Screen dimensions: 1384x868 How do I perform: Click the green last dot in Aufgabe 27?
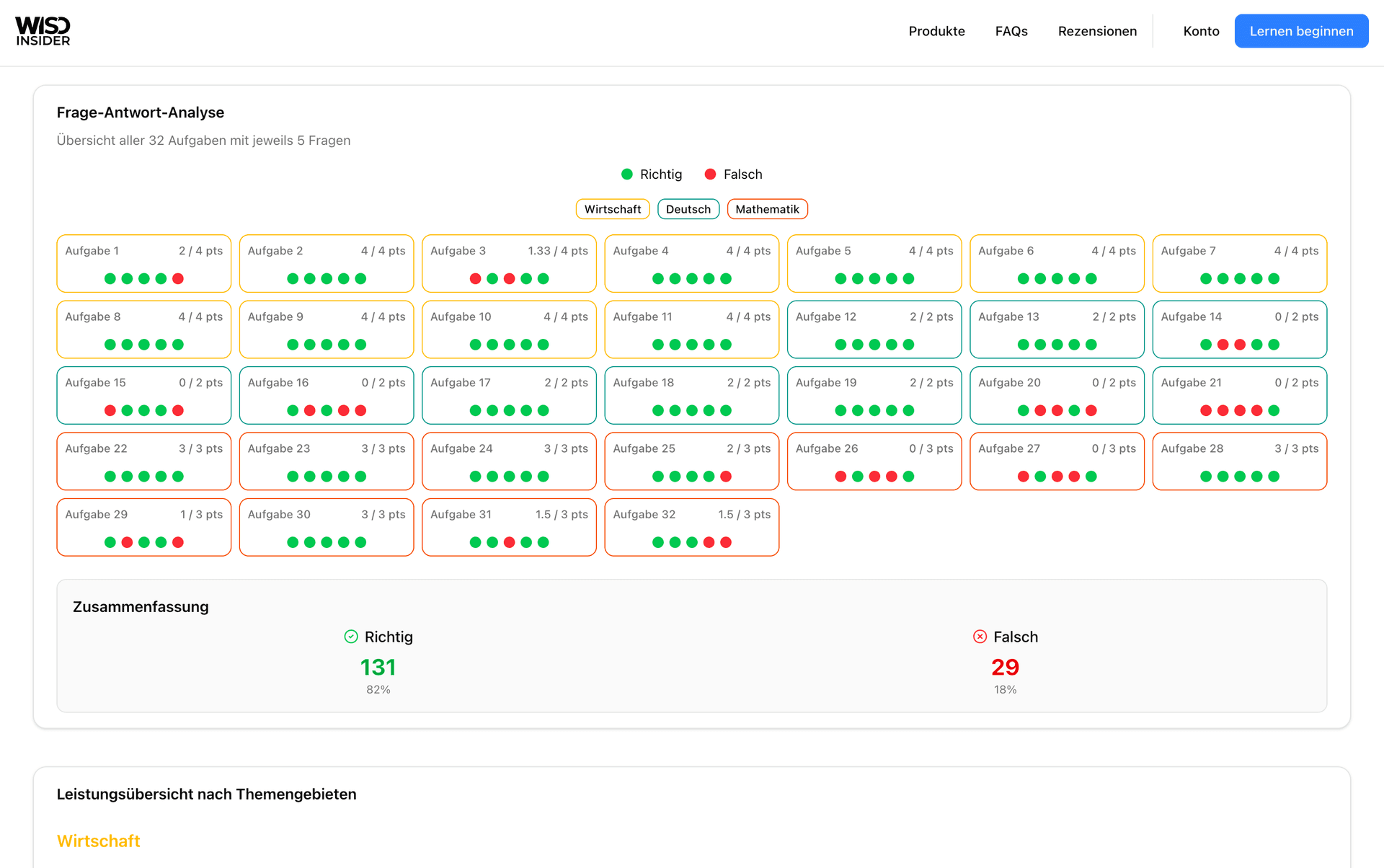coord(1091,477)
